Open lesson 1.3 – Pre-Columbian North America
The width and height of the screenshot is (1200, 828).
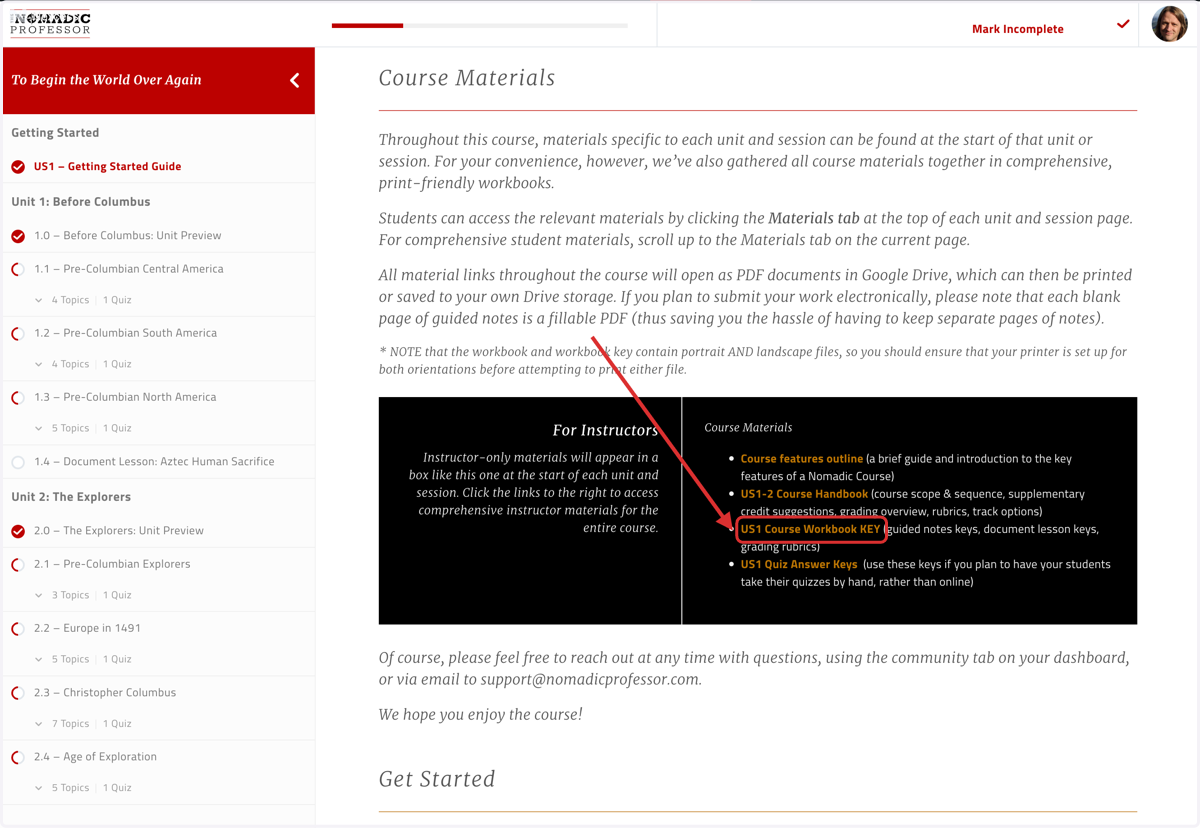[125, 397]
